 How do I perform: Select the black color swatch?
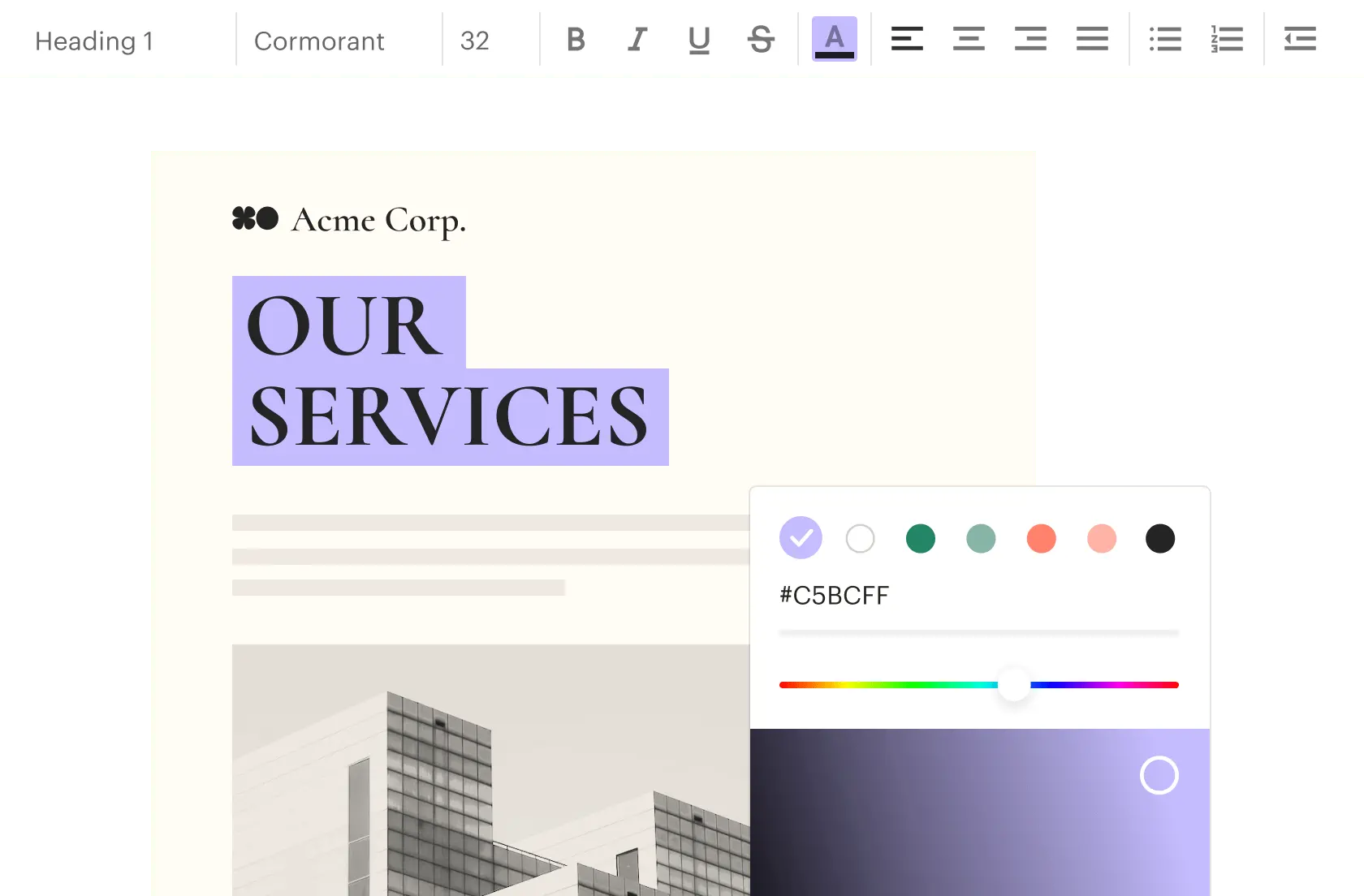pos(1160,538)
